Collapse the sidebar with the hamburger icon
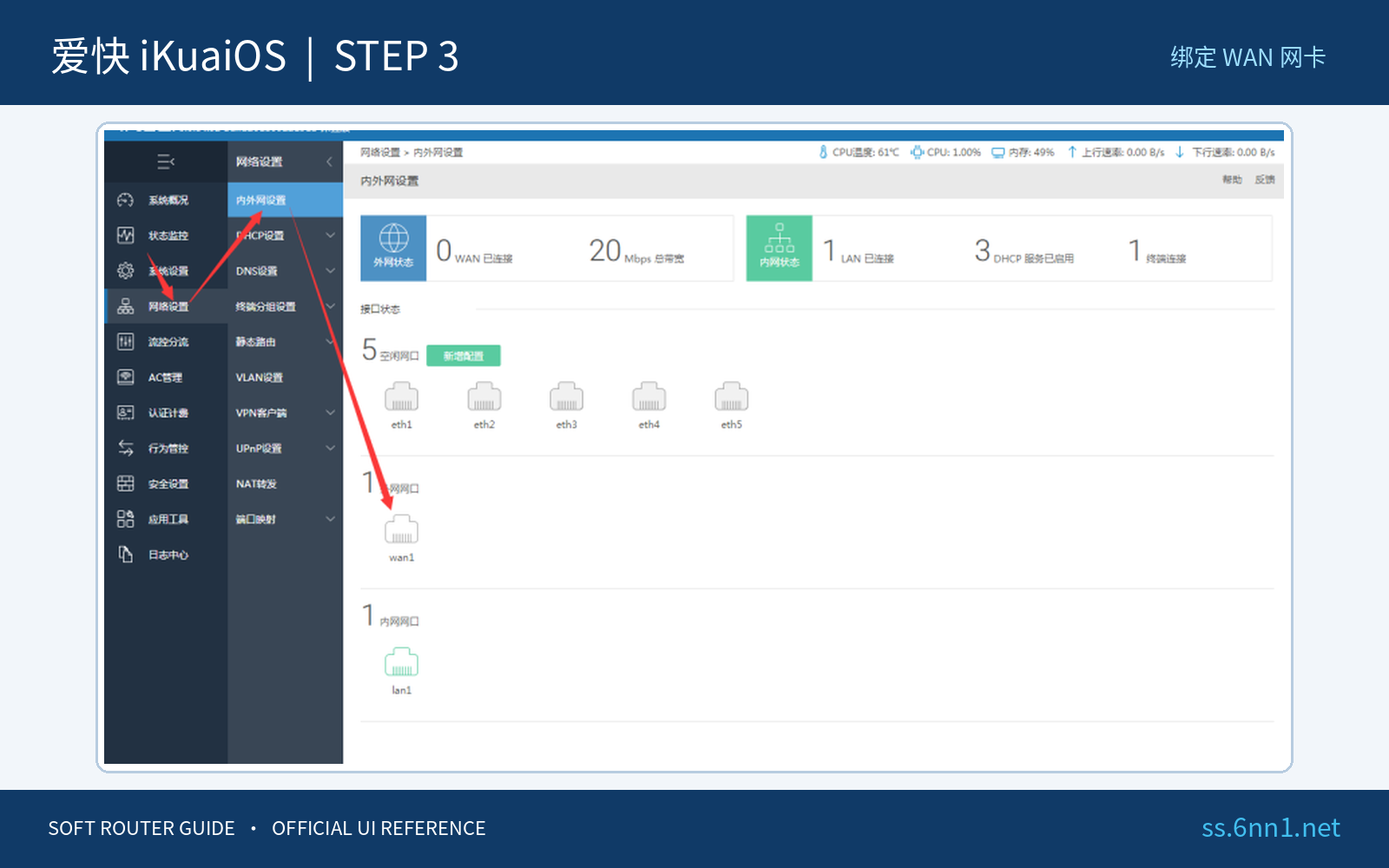 pos(166,161)
